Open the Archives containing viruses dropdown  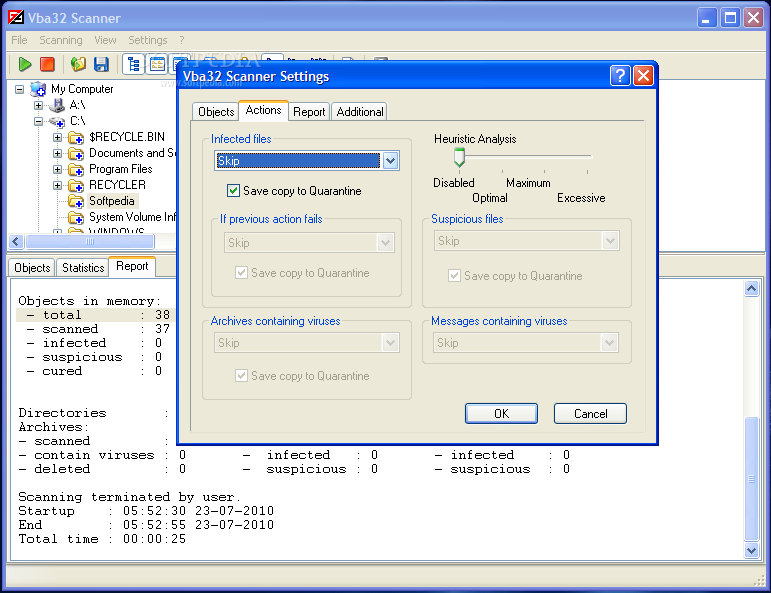click(x=390, y=343)
